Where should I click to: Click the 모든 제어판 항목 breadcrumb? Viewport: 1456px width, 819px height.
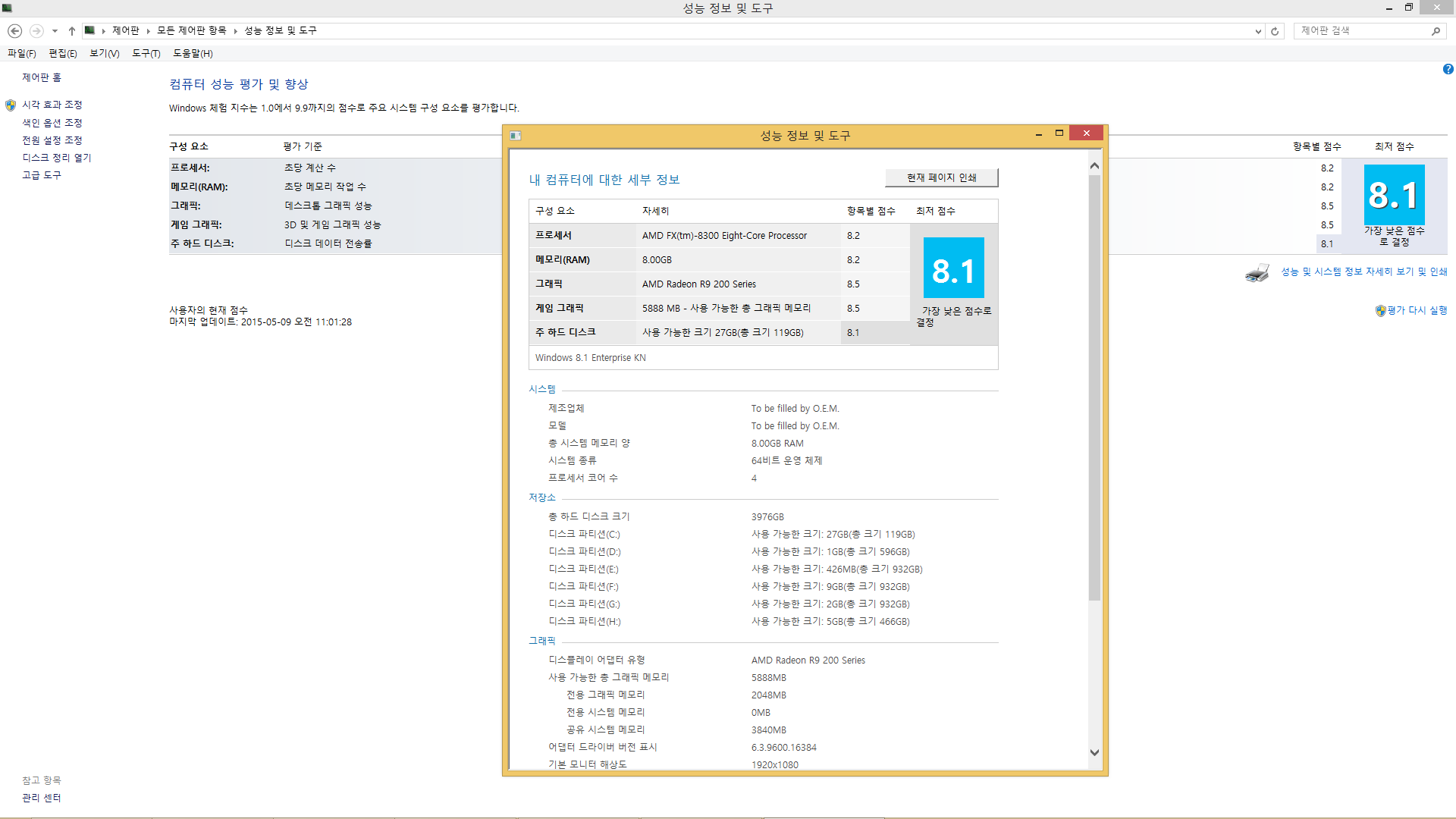click(x=191, y=30)
